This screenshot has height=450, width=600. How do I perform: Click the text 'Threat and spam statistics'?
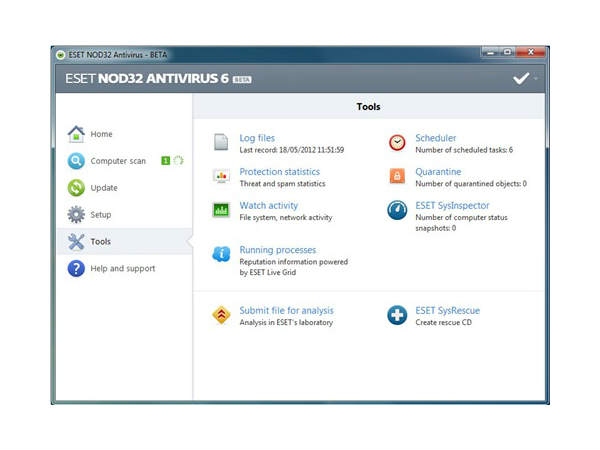[x=282, y=184]
